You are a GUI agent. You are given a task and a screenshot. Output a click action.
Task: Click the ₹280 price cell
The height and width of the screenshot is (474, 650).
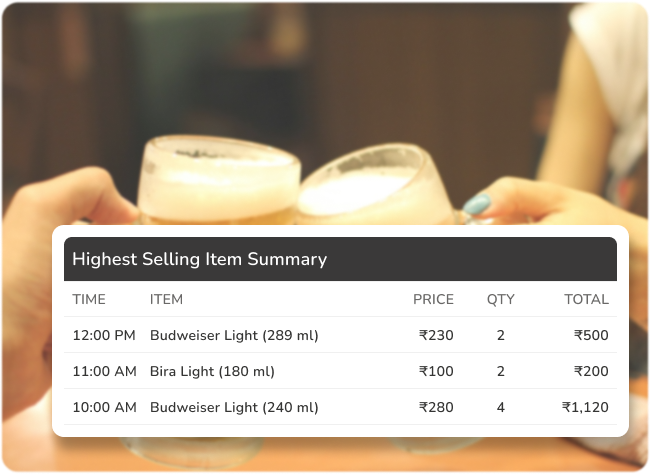click(436, 407)
